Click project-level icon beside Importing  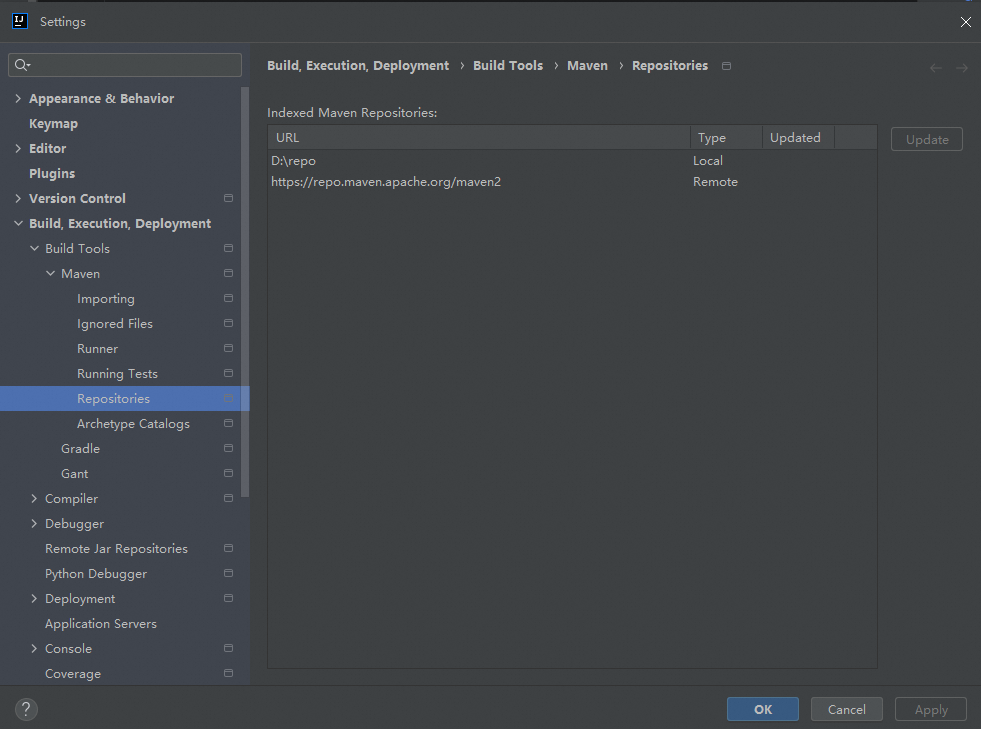(x=228, y=298)
